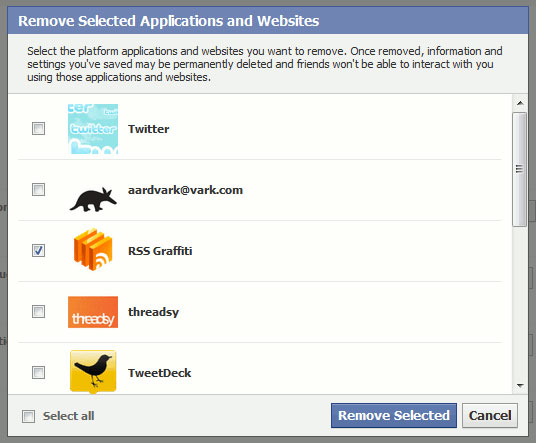The width and height of the screenshot is (536, 443).
Task: Click the 'aardvark@vark.com' app name
Action: (185, 190)
